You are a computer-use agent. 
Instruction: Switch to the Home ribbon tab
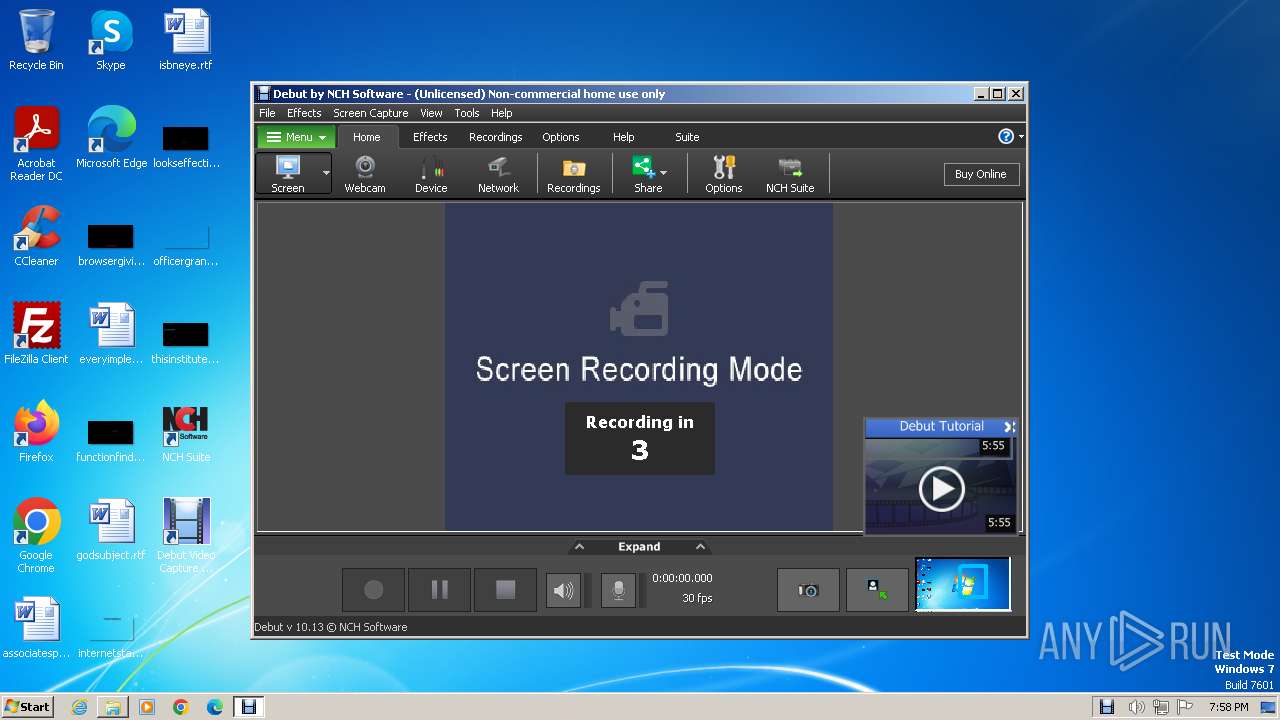coord(367,137)
